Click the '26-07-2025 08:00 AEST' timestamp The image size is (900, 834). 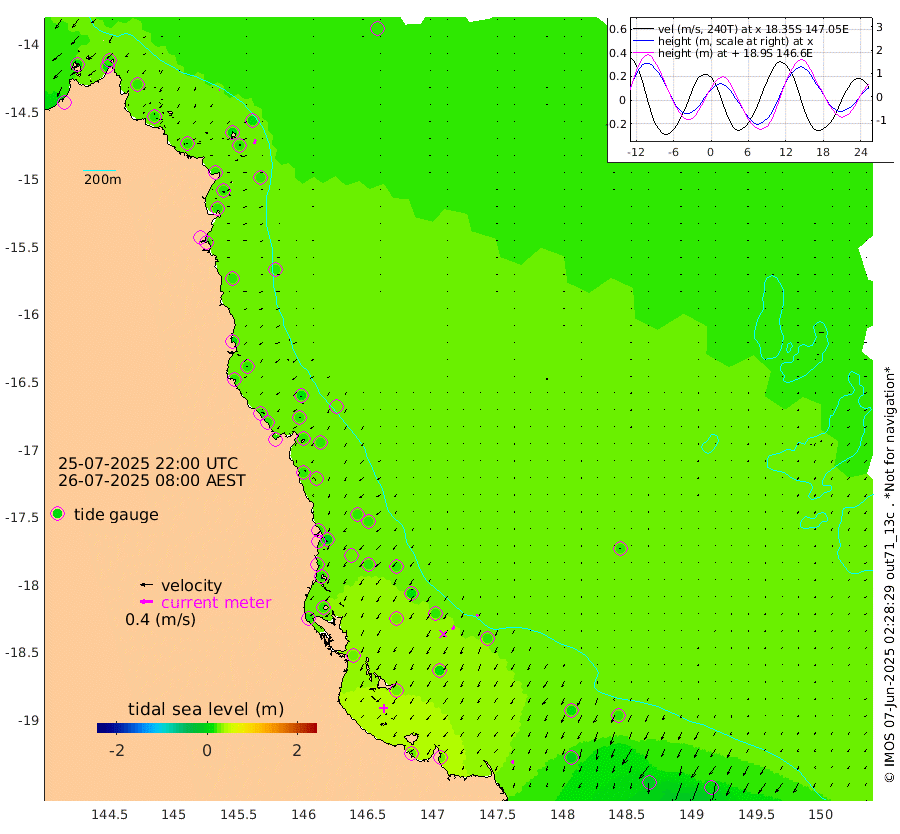click(152, 480)
